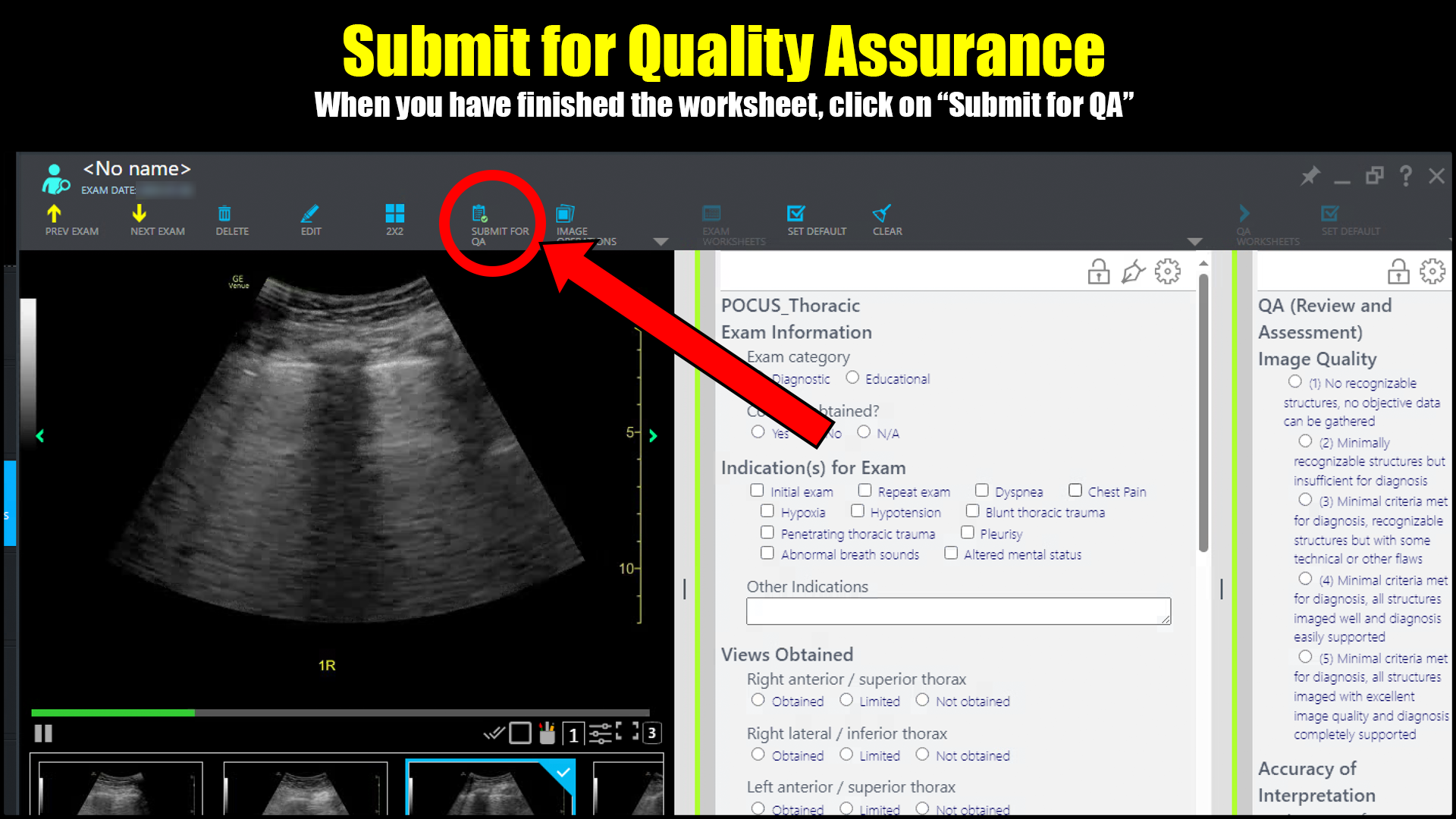Viewport: 1456px width, 819px height.
Task: Click Set Default worksheet icon
Action: coord(795,214)
